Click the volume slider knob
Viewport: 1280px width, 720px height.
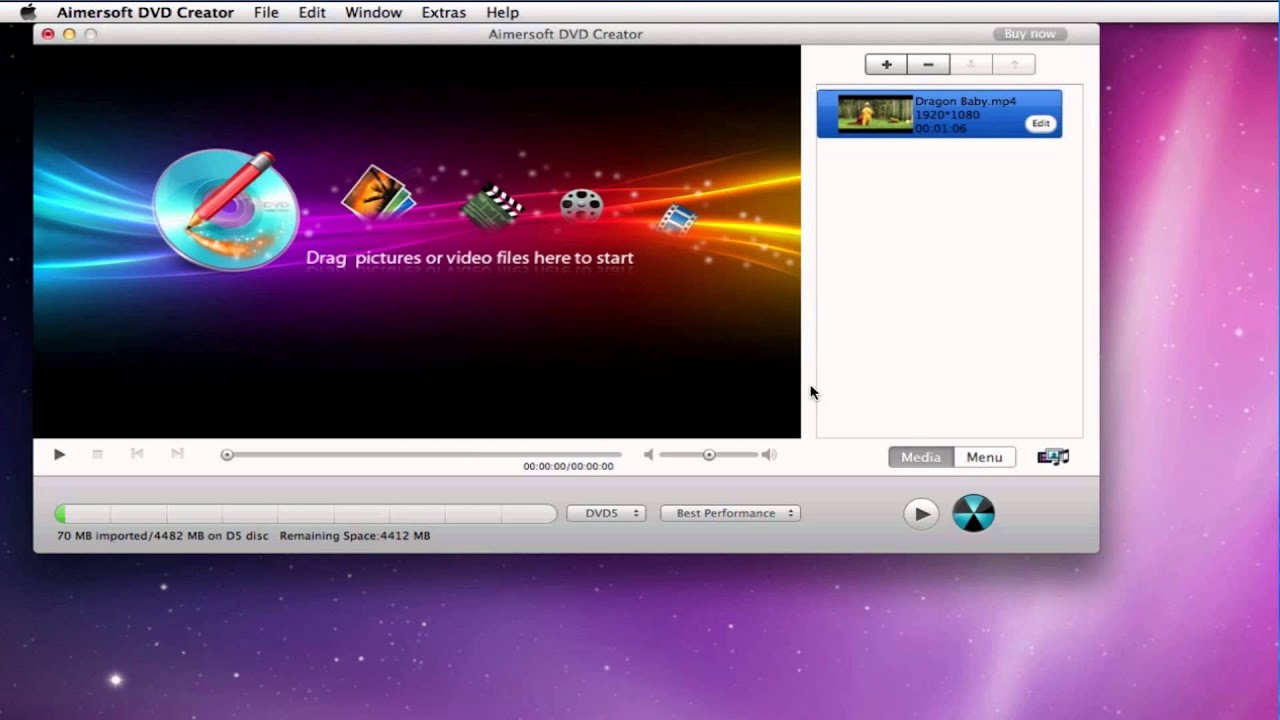pyautogui.click(x=709, y=455)
